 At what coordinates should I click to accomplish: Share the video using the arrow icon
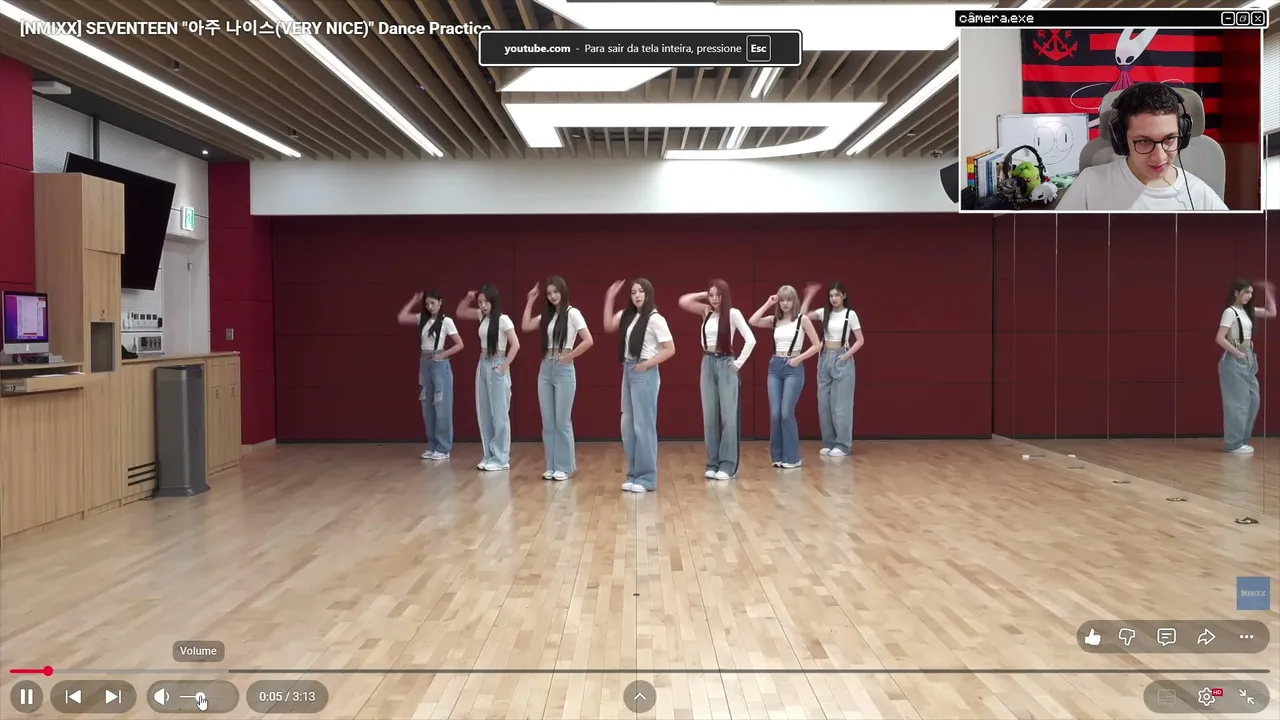(1206, 637)
